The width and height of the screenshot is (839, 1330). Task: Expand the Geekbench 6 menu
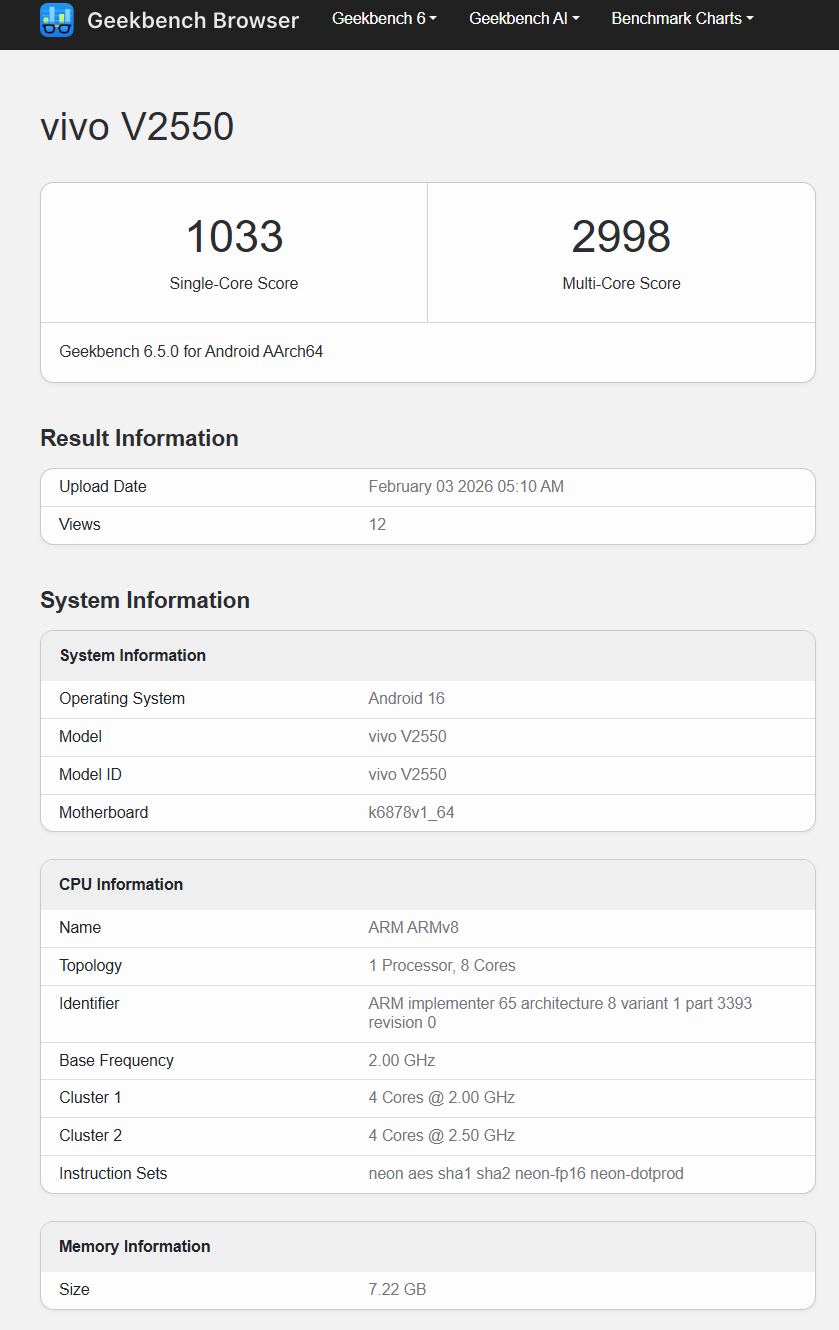click(x=384, y=19)
